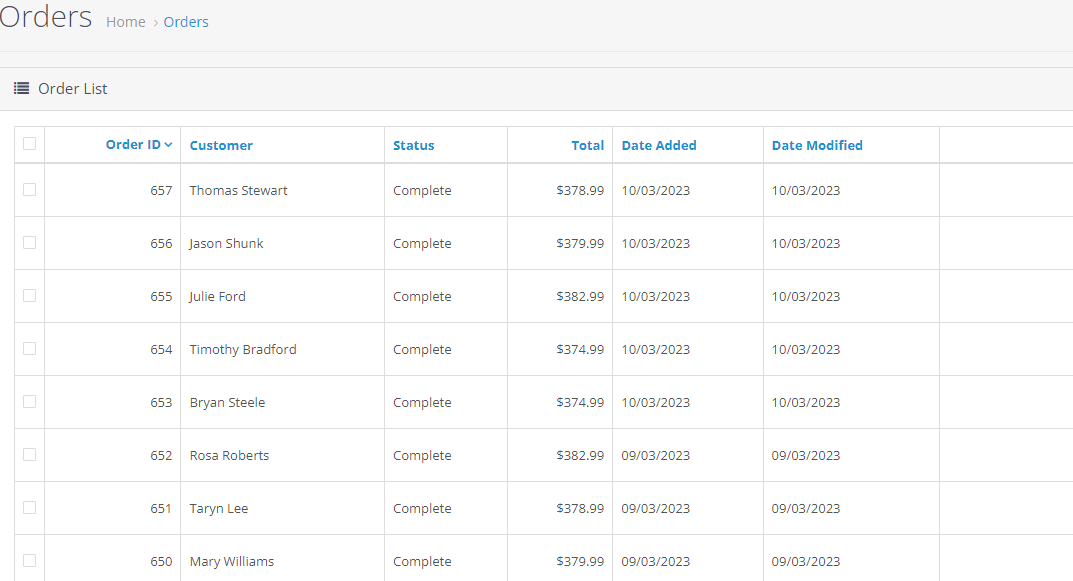
Task: Select the checkbox for order 650
Action: 29,561
